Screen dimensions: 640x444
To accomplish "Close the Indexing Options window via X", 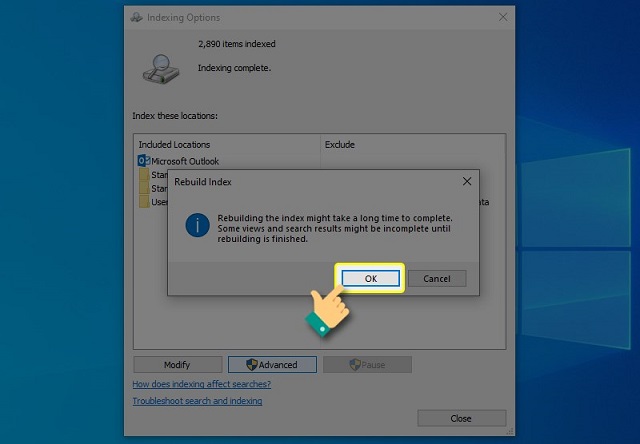I will (x=503, y=17).
